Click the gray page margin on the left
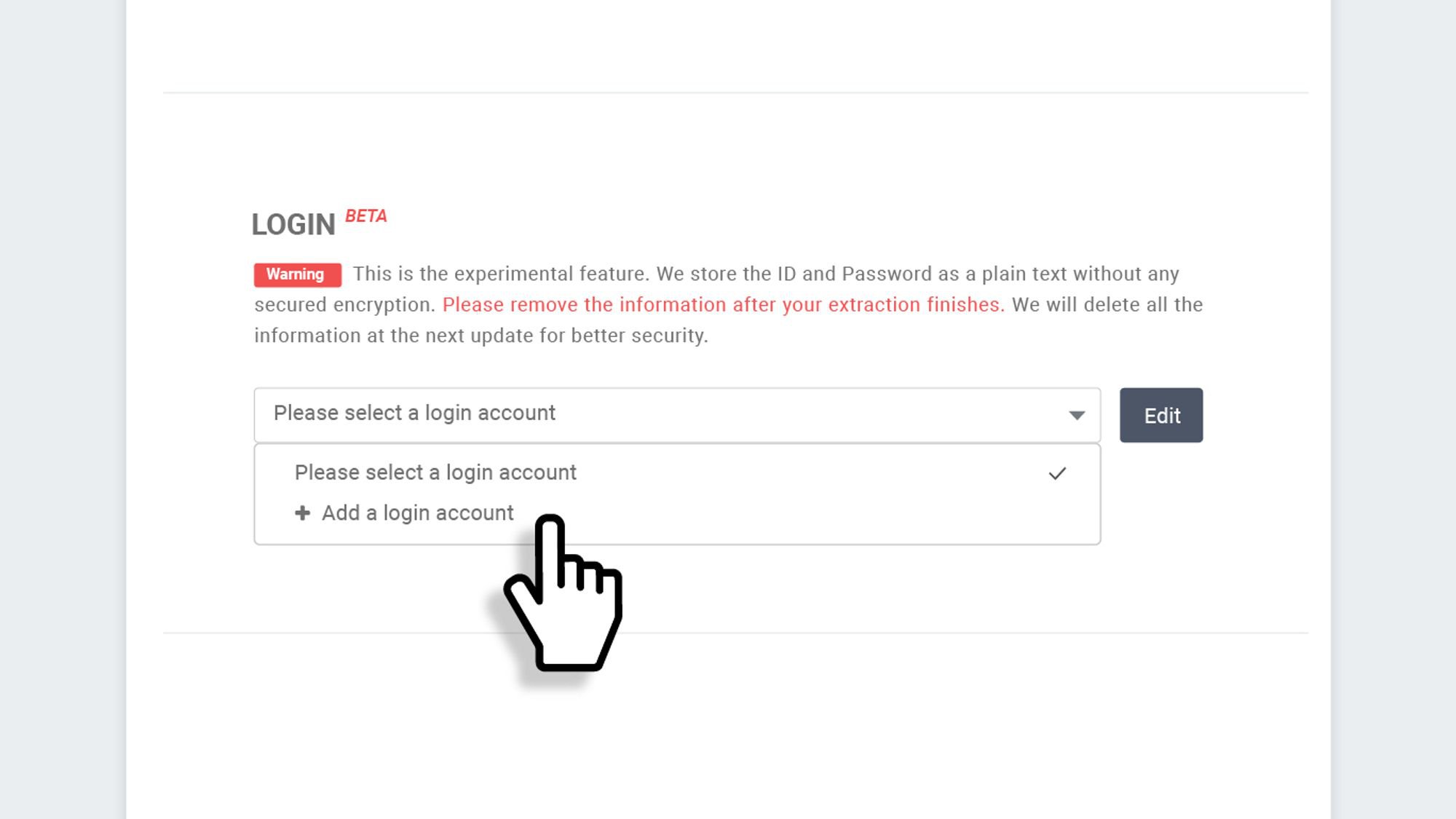This screenshot has height=819, width=1456. pyautogui.click(x=62, y=408)
